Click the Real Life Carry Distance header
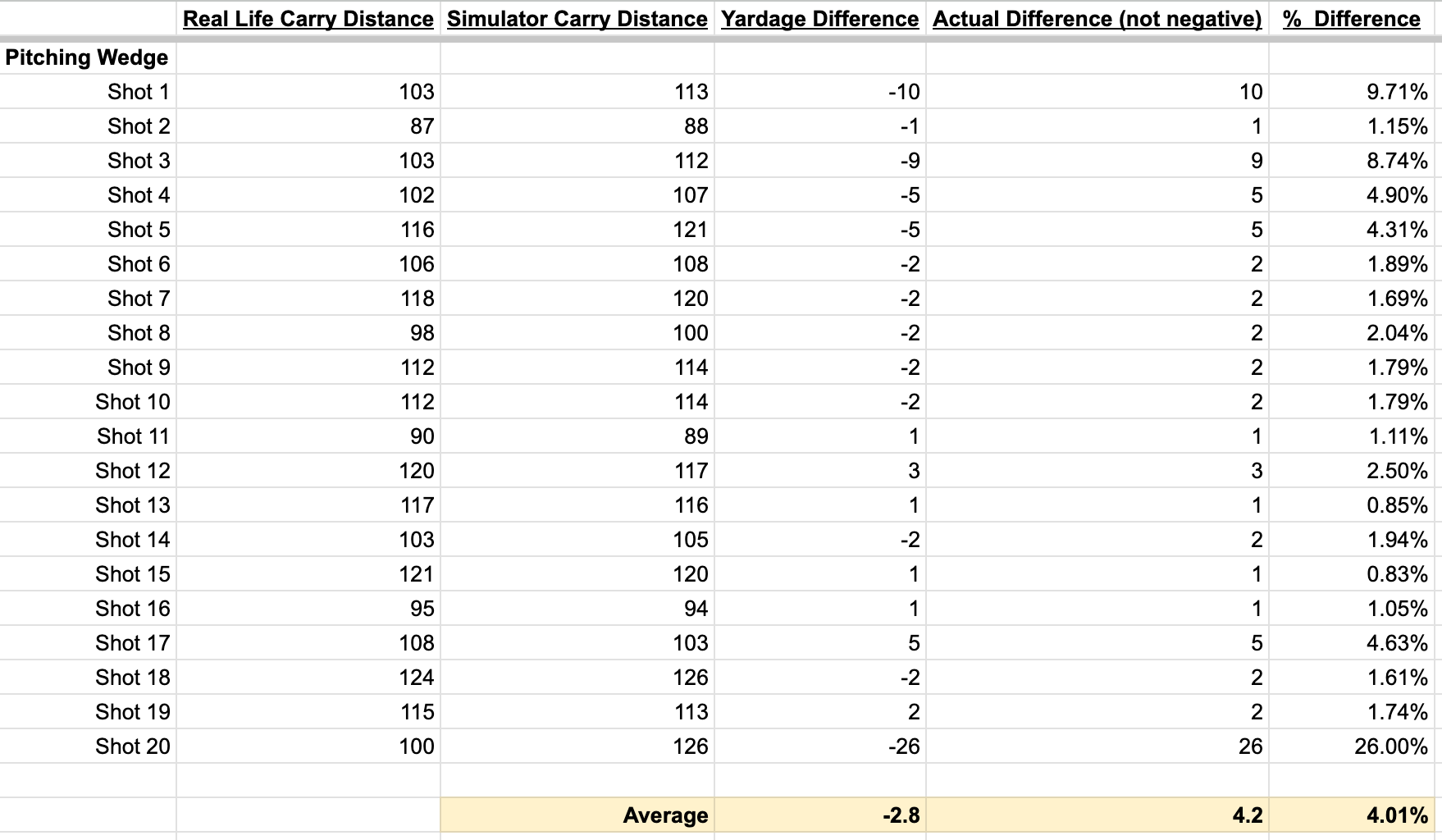Viewport: 1442px width, 840px height. (x=308, y=19)
